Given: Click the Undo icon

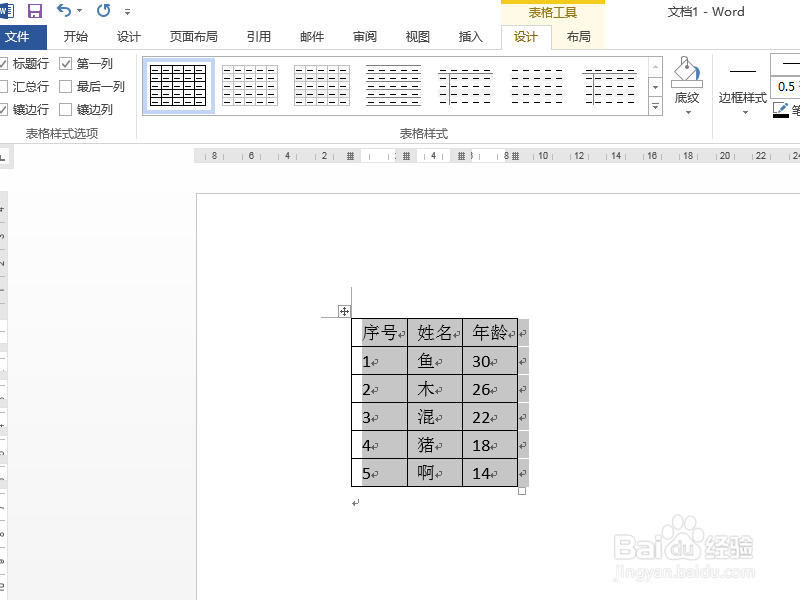Looking at the screenshot, I should [x=62, y=10].
